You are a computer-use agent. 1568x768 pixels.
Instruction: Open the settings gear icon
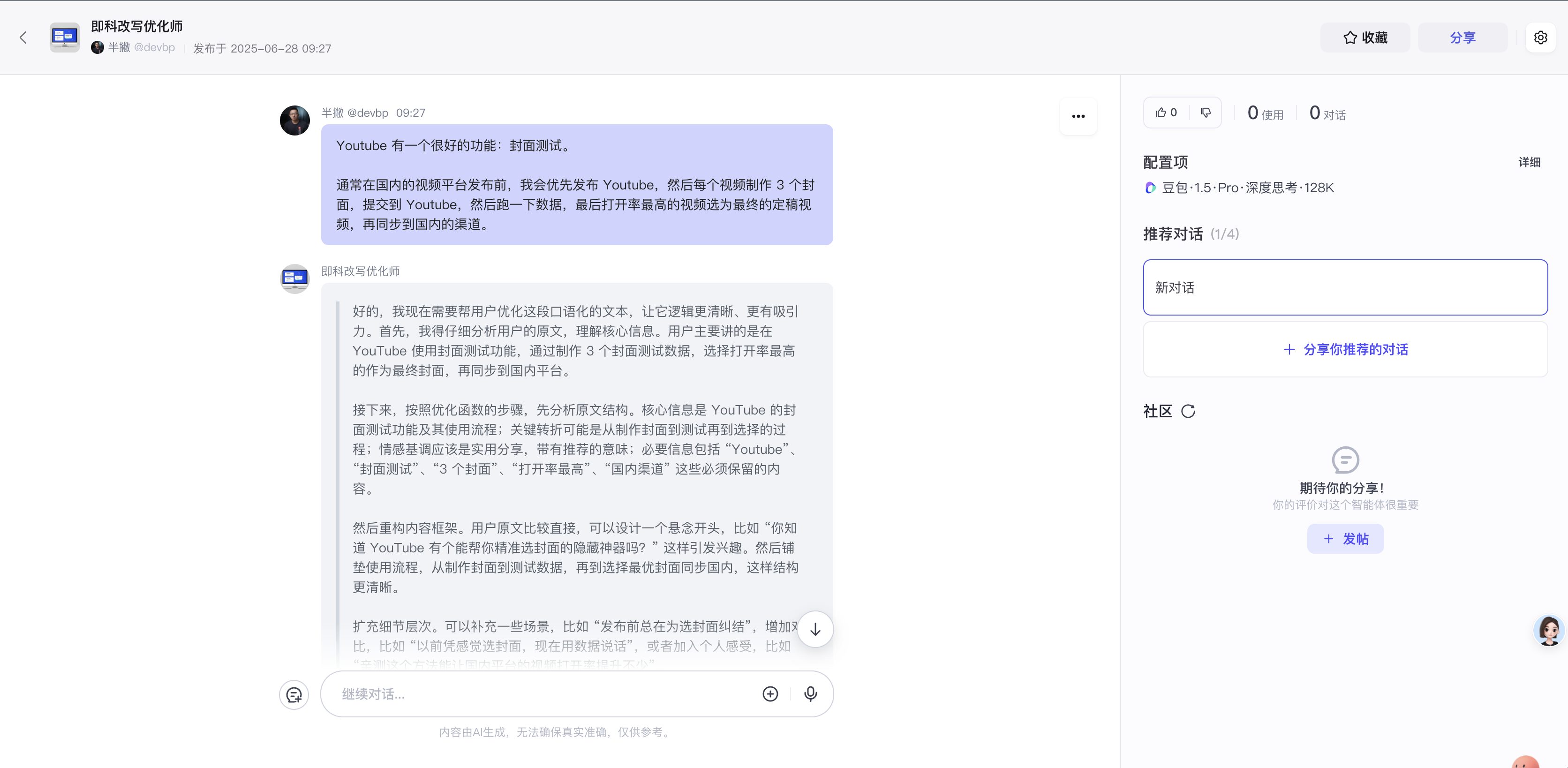[x=1540, y=38]
